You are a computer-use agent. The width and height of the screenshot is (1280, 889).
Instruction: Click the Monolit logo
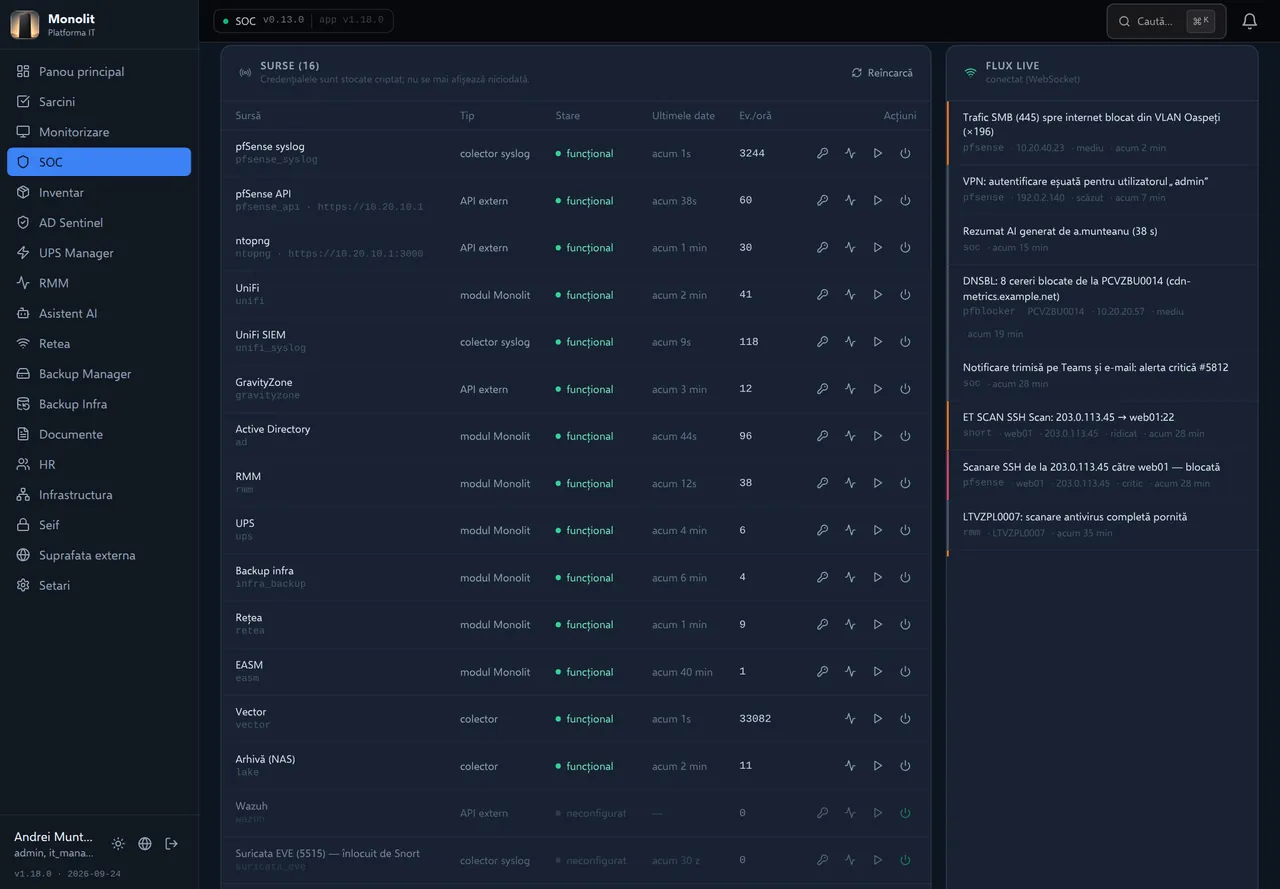coord(25,24)
